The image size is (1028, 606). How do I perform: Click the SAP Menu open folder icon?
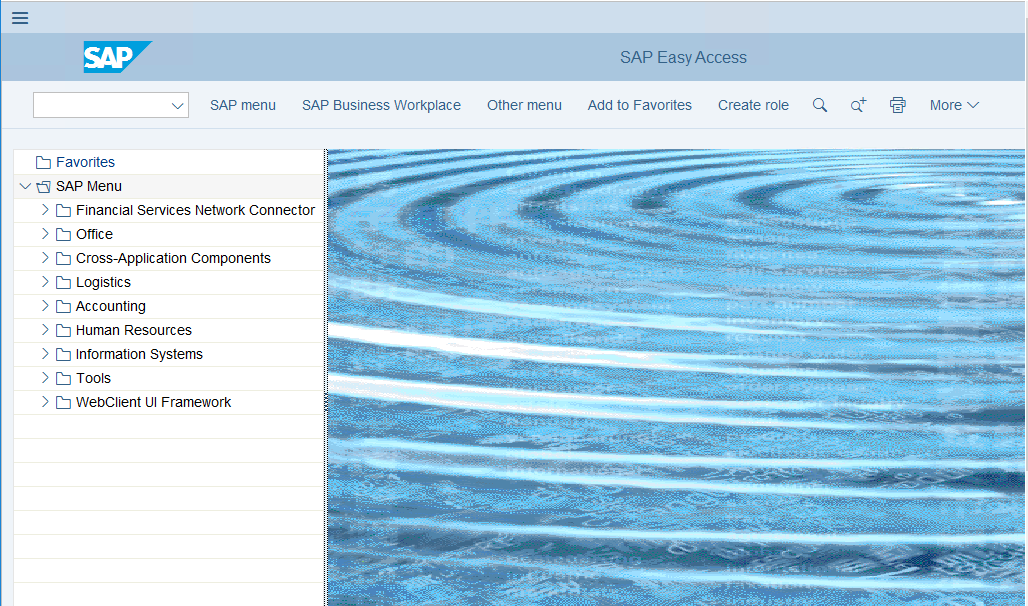point(43,186)
